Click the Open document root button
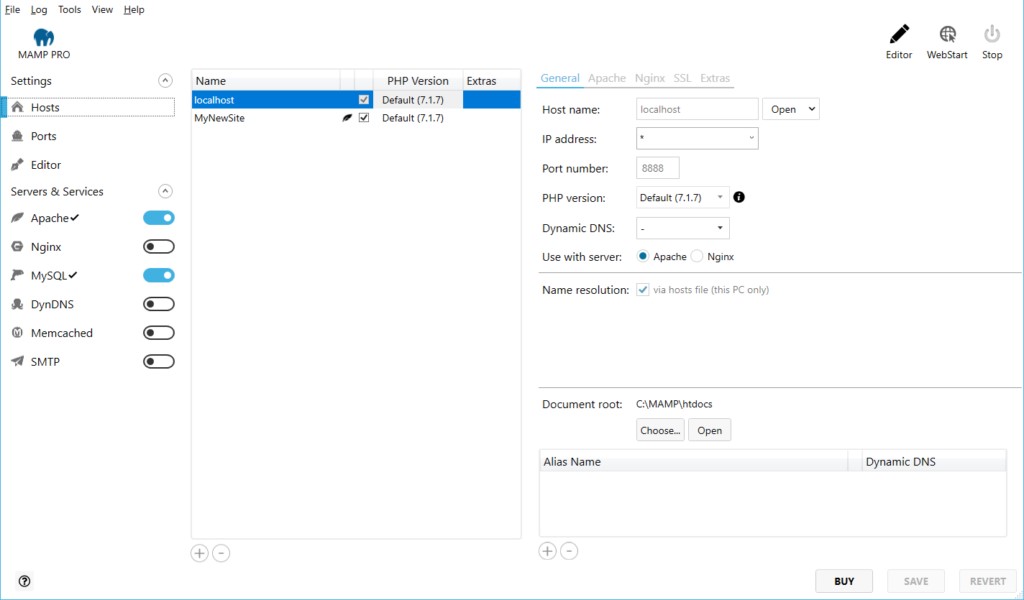 pos(709,430)
